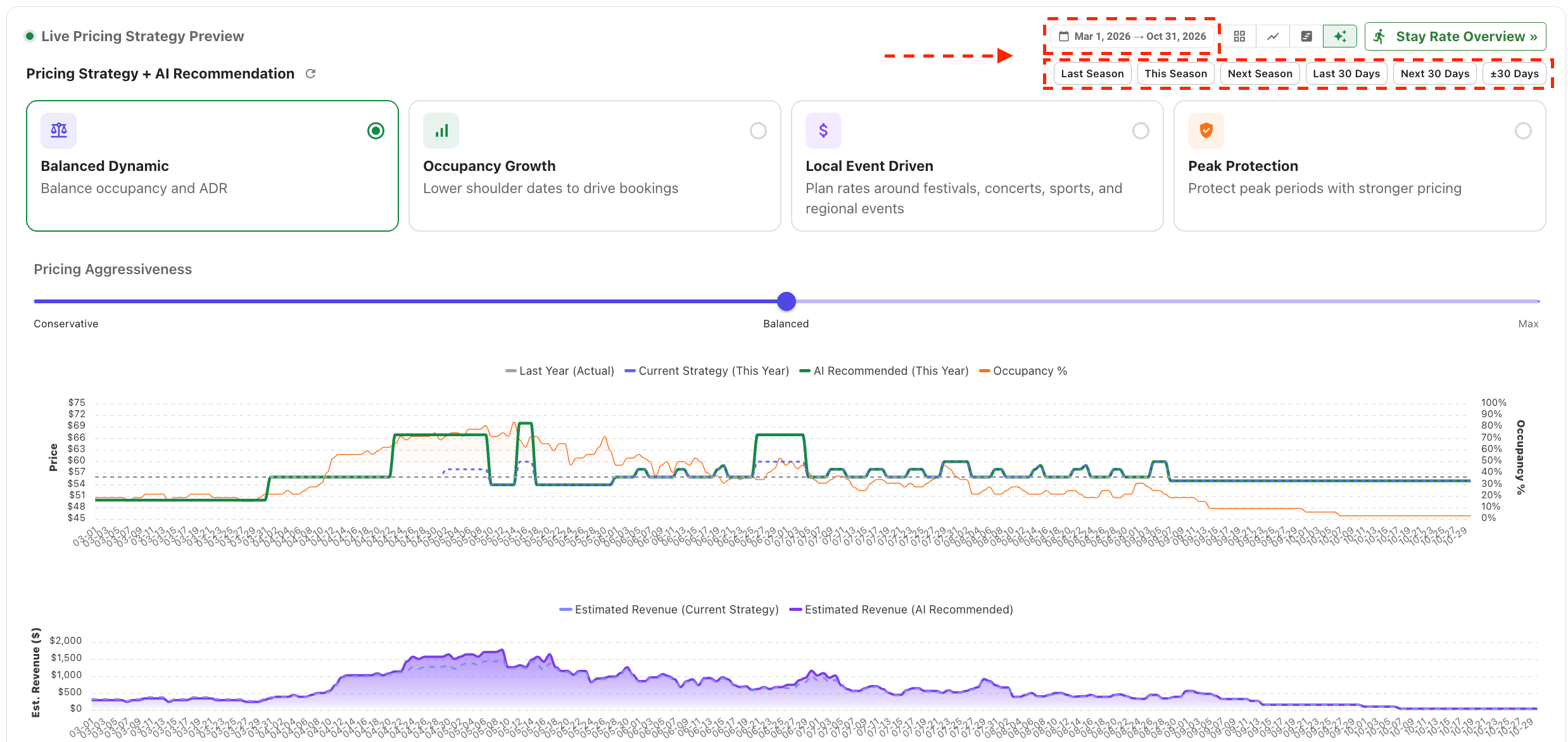Click the Balanced slider label
The height and width of the screenshot is (742, 1568).
pyautogui.click(x=786, y=324)
